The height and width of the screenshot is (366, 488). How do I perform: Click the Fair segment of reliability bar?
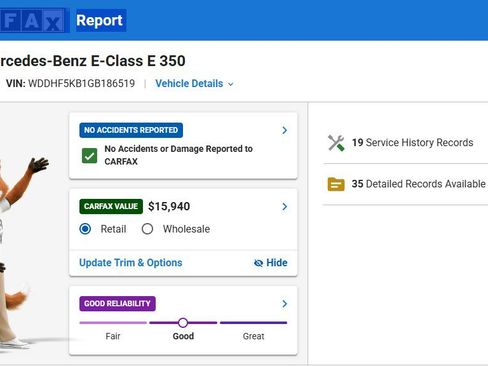[x=113, y=323]
